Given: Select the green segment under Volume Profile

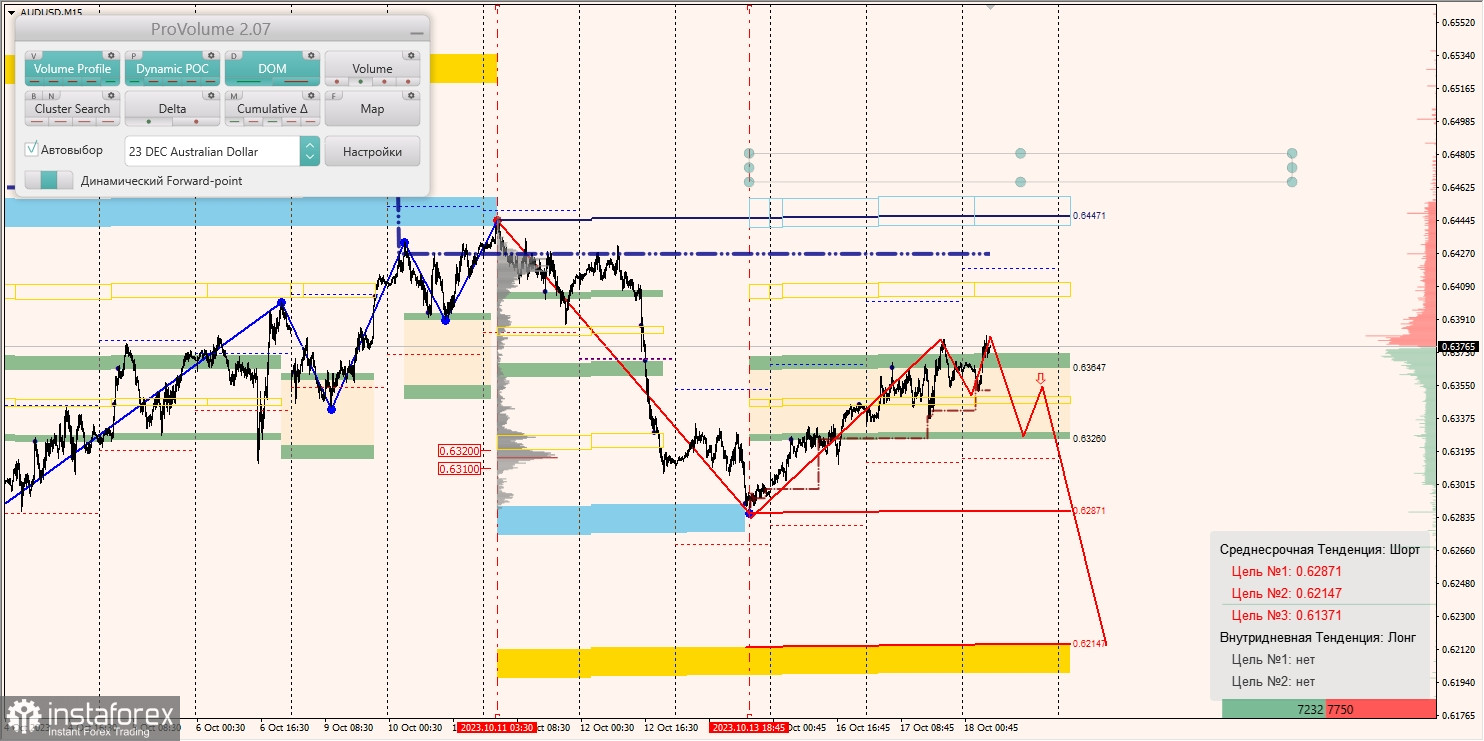Looking at the screenshot, I should click(110, 81).
